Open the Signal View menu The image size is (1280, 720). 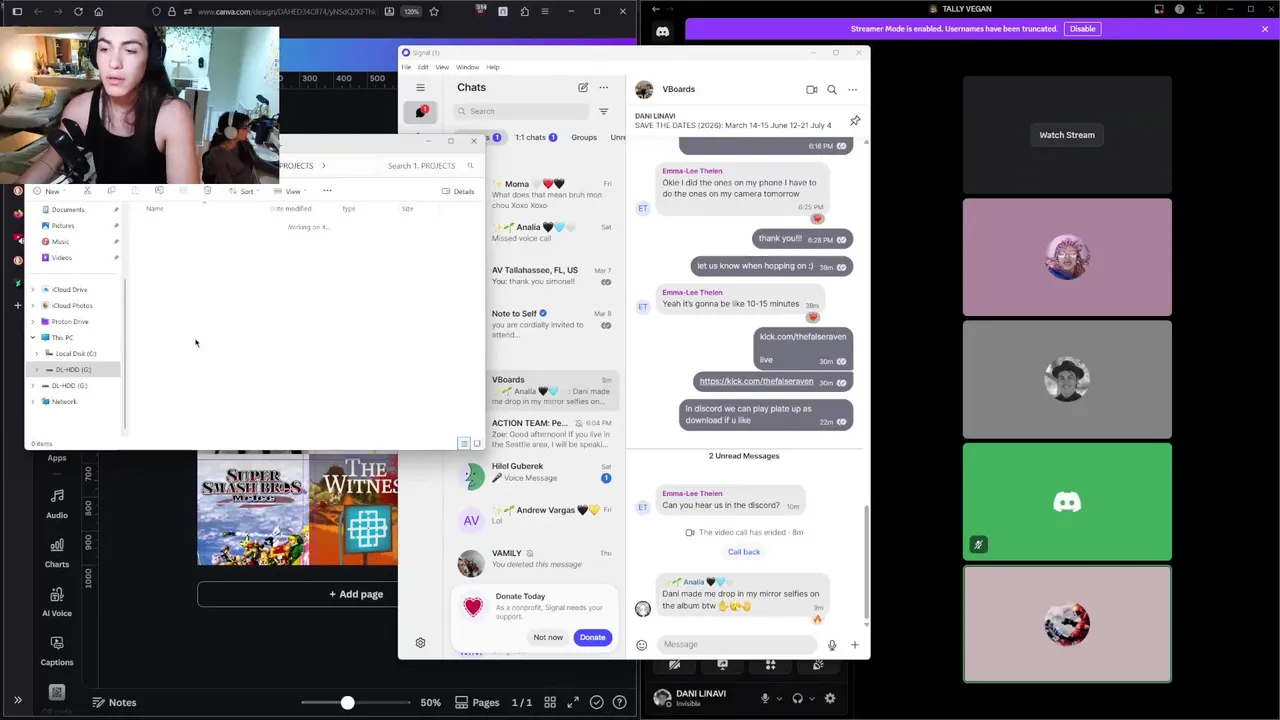point(442,67)
